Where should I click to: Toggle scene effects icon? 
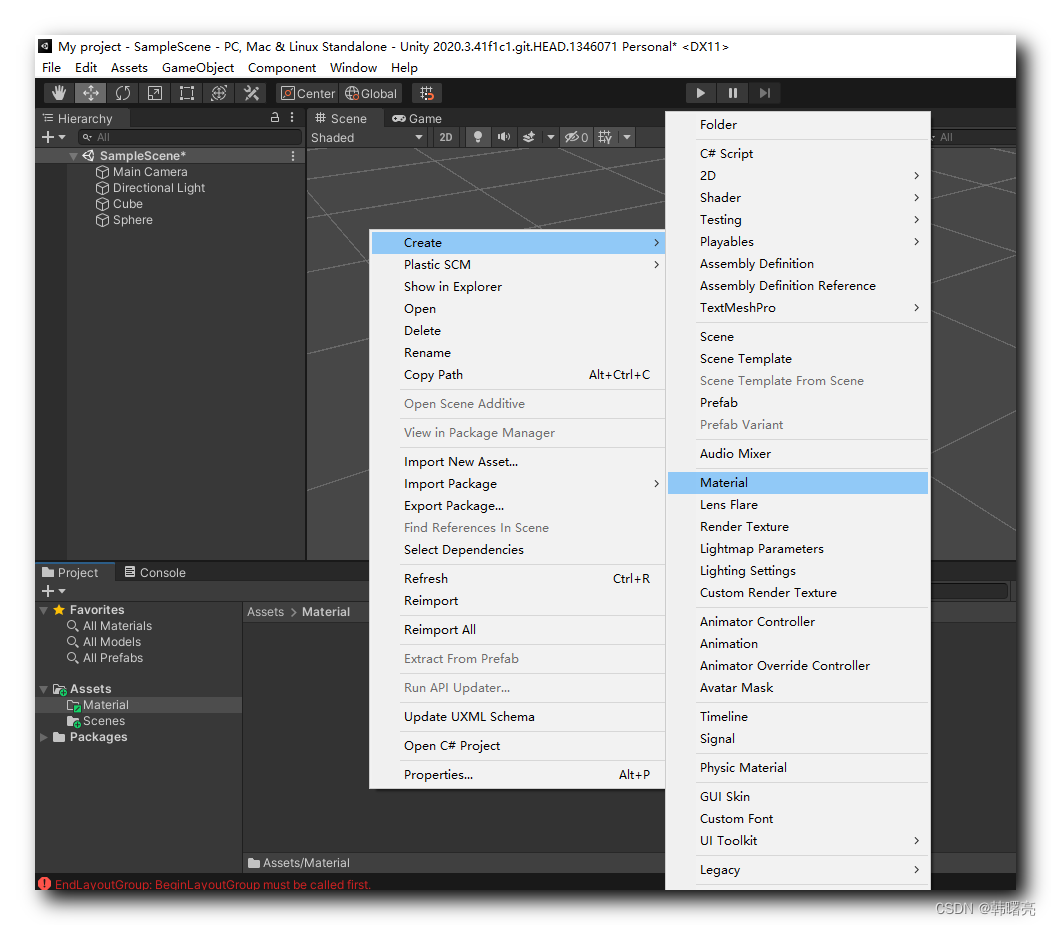(x=529, y=137)
